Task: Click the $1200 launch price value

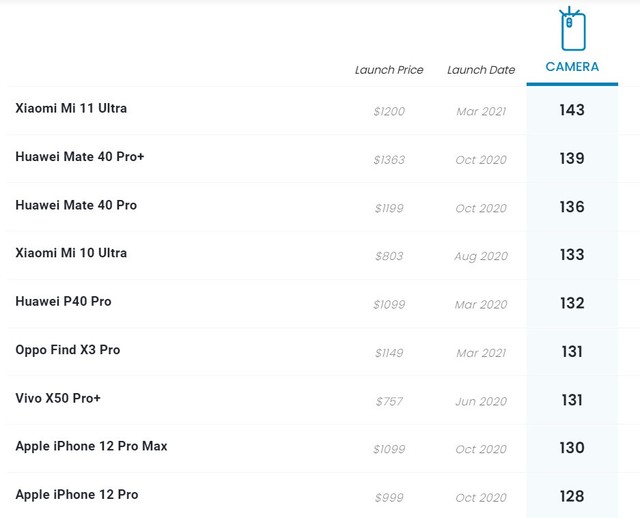Action: 389,111
